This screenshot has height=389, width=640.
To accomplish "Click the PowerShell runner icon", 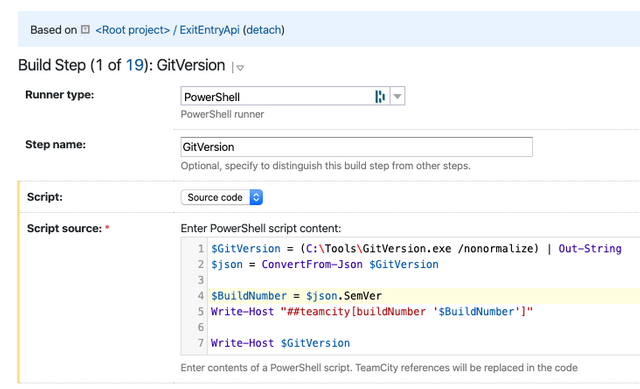I will 380,96.
